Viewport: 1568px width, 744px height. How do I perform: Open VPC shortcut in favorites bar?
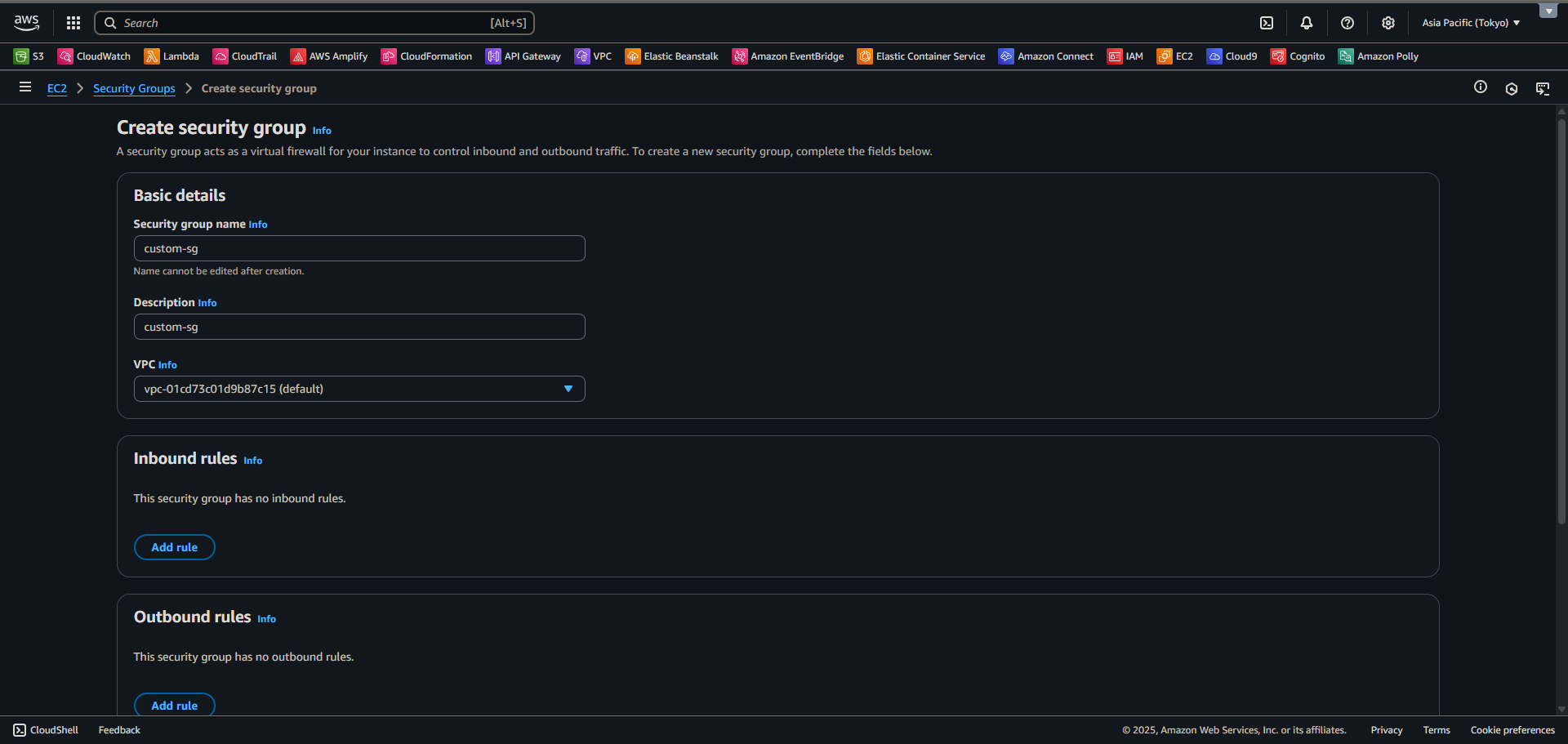pyautogui.click(x=593, y=56)
